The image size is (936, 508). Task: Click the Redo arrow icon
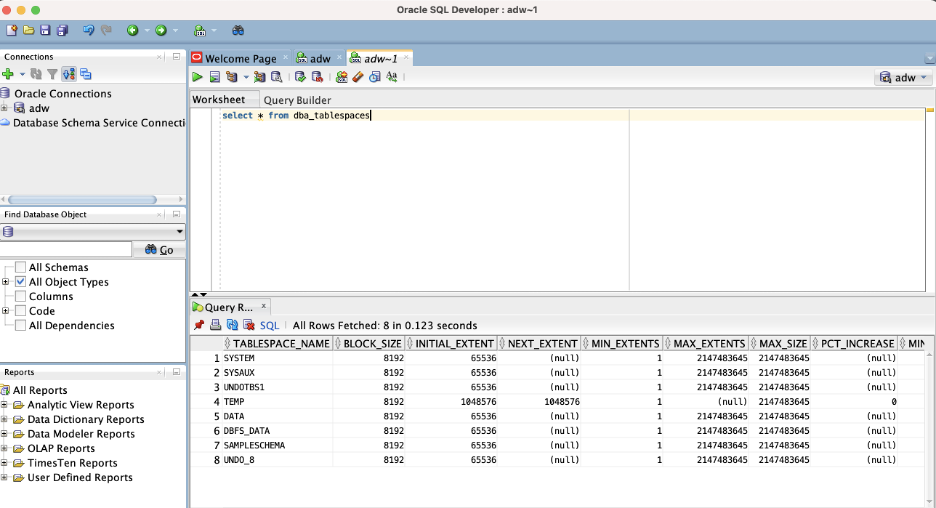(106, 30)
